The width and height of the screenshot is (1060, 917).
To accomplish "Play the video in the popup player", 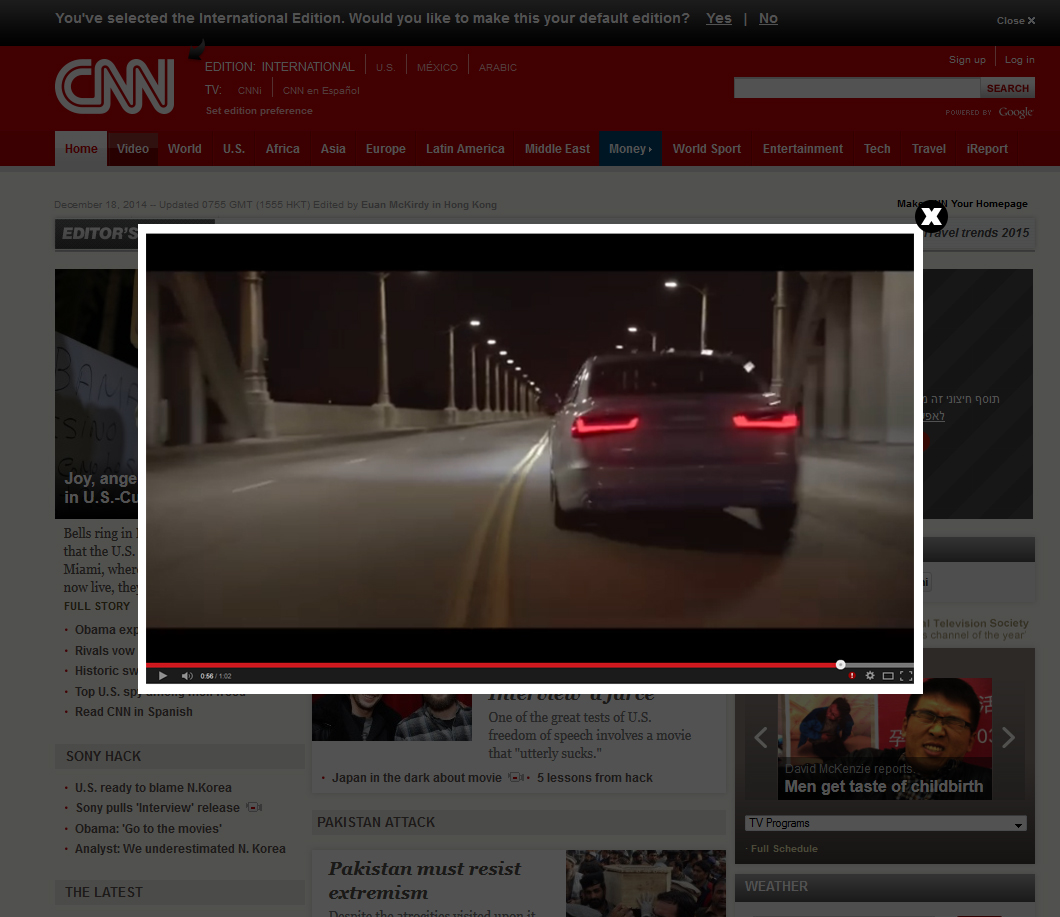I will click(x=163, y=676).
